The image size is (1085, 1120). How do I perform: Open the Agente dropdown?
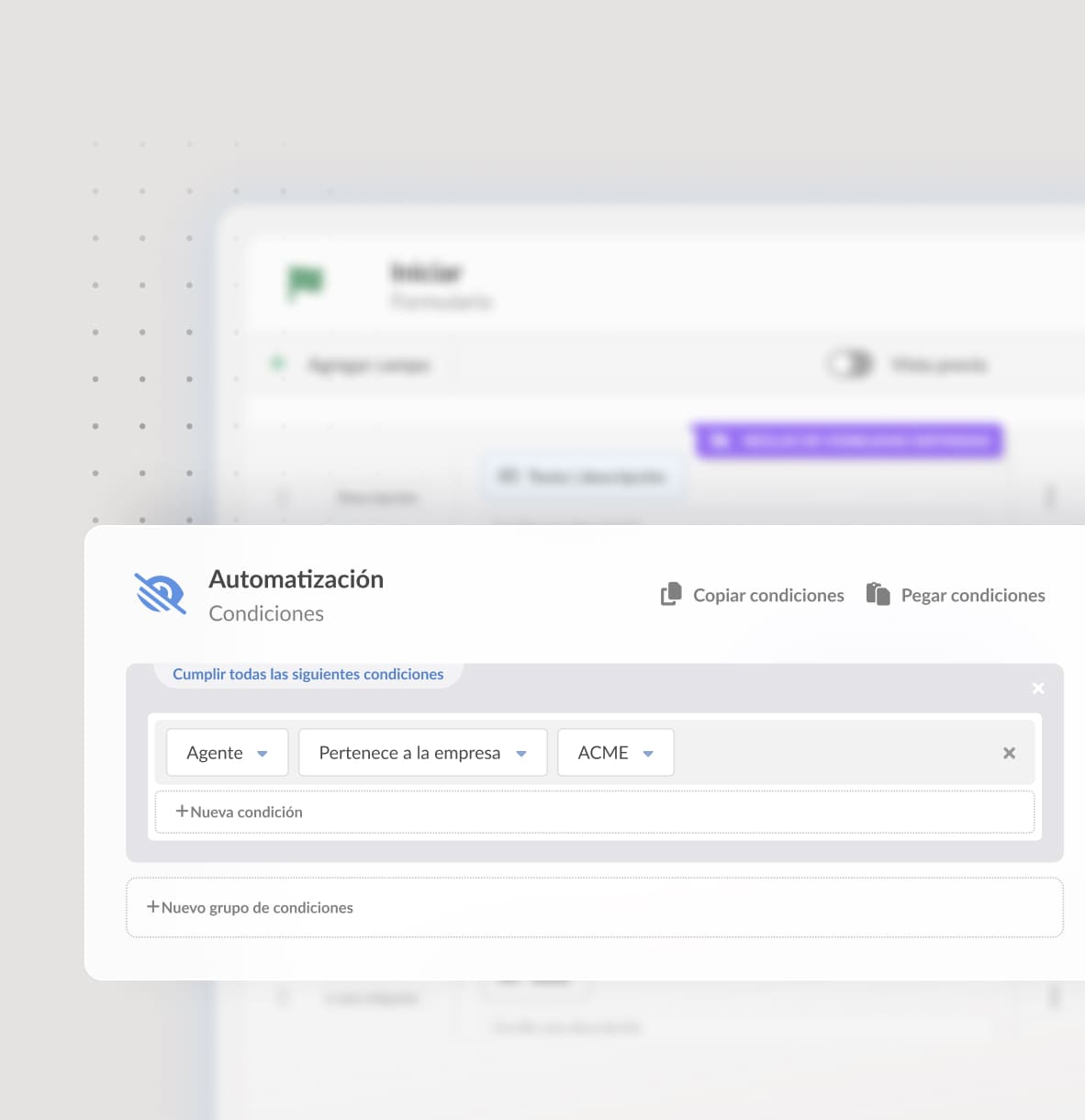pyautogui.click(x=228, y=753)
